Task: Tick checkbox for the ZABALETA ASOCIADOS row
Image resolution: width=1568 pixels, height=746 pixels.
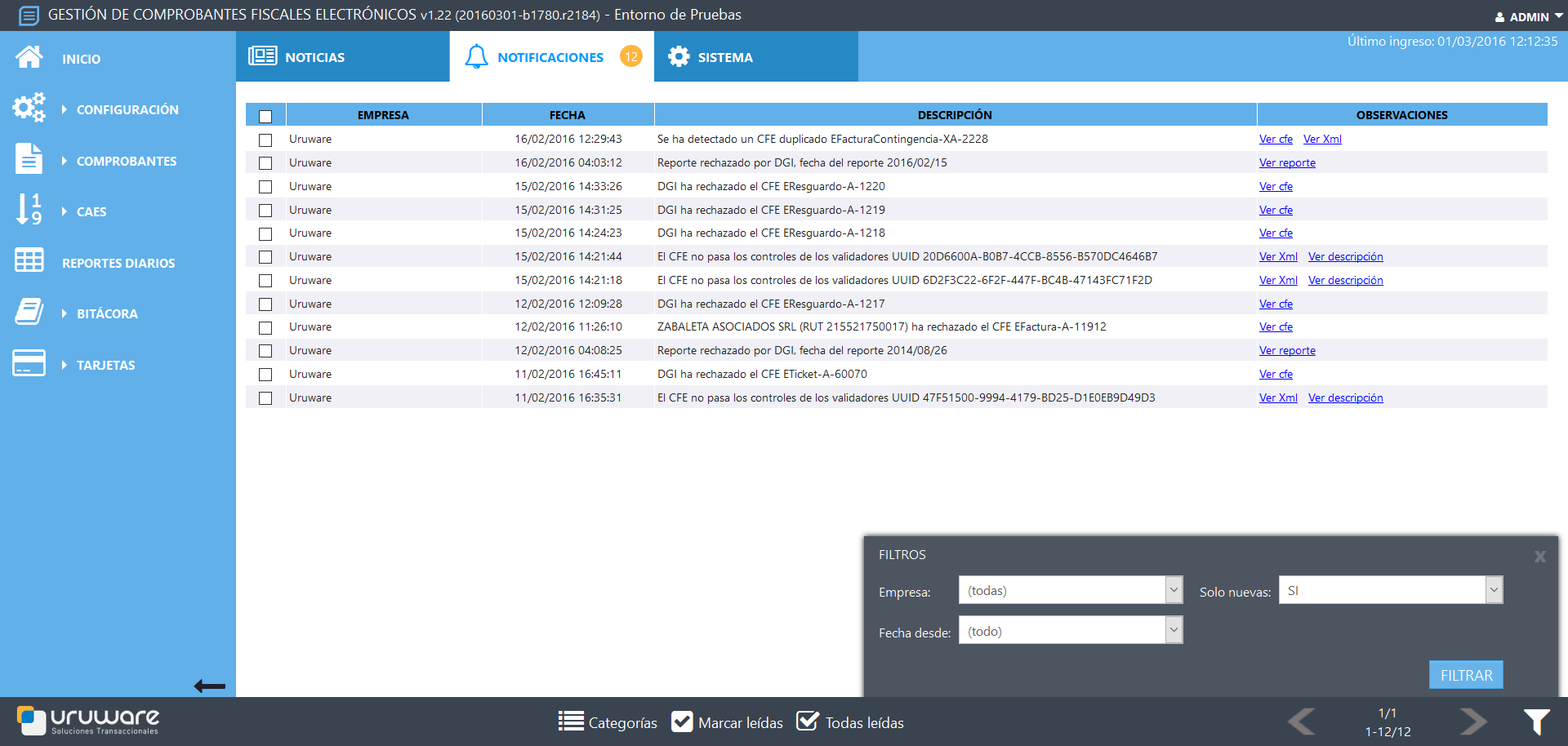Action: coord(265,328)
